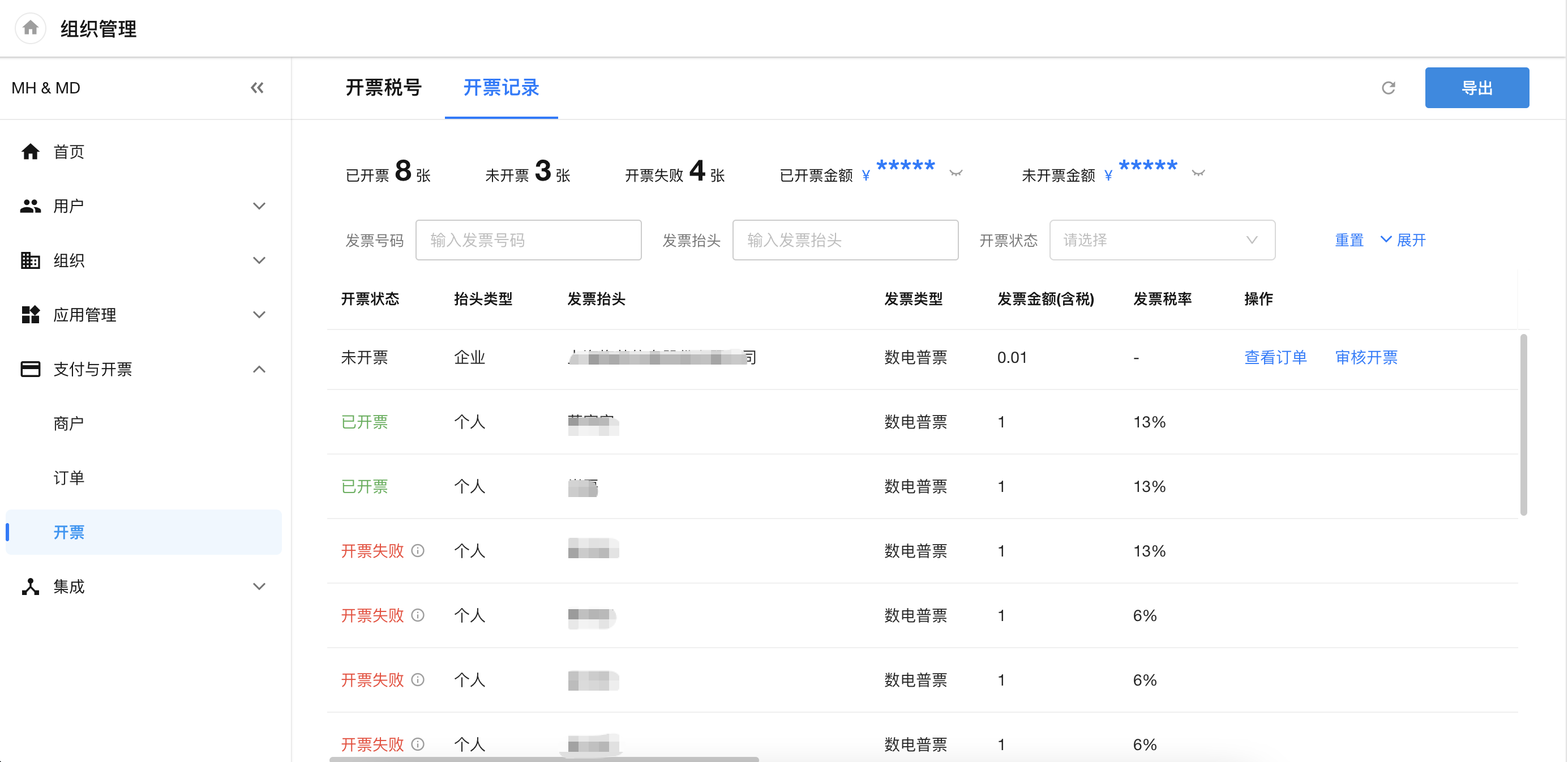Click the 应用管理 apps icon in sidebar

point(31,315)
